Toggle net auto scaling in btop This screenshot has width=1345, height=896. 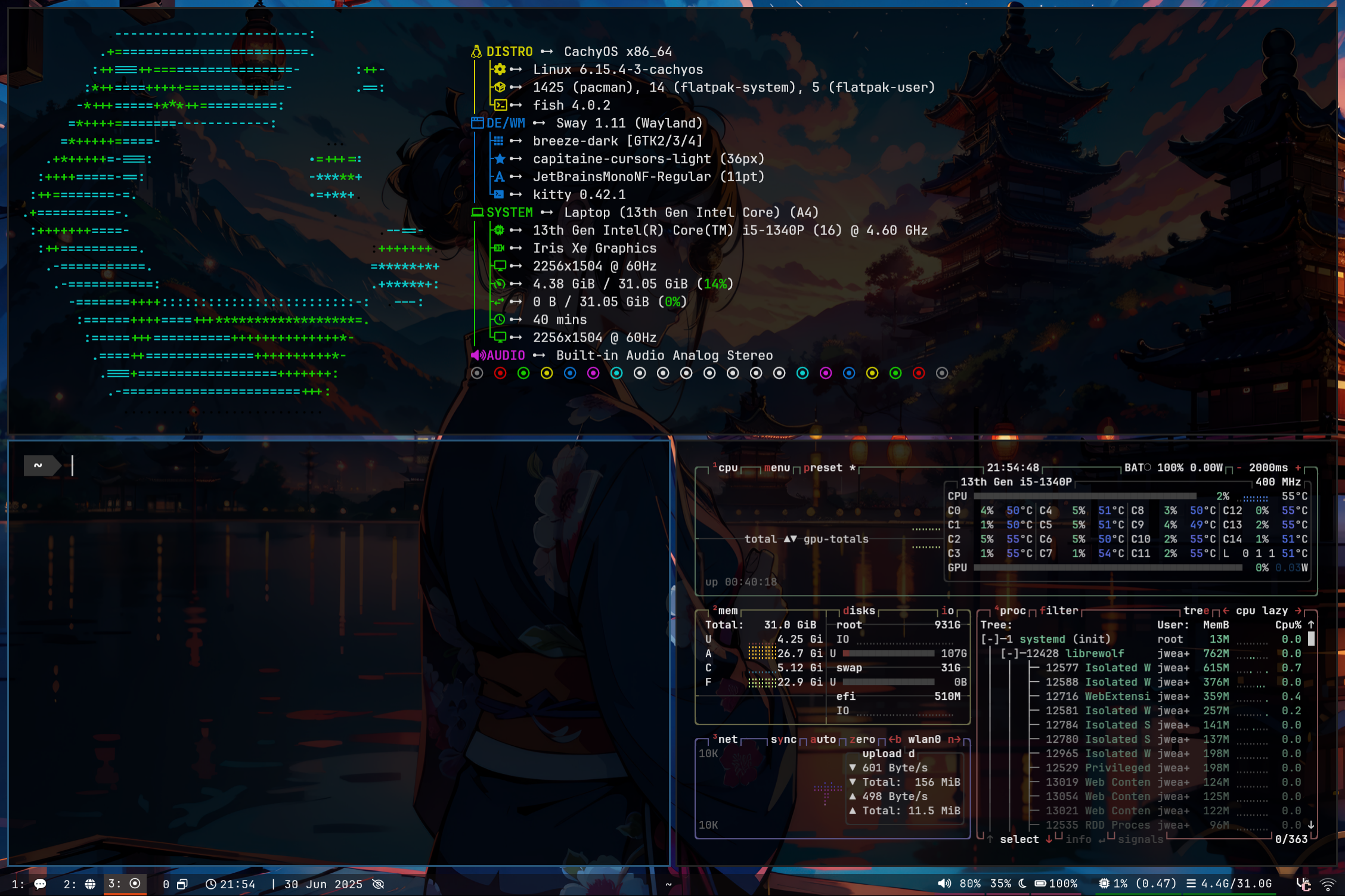pyautogui.click(x=823, y=739)
